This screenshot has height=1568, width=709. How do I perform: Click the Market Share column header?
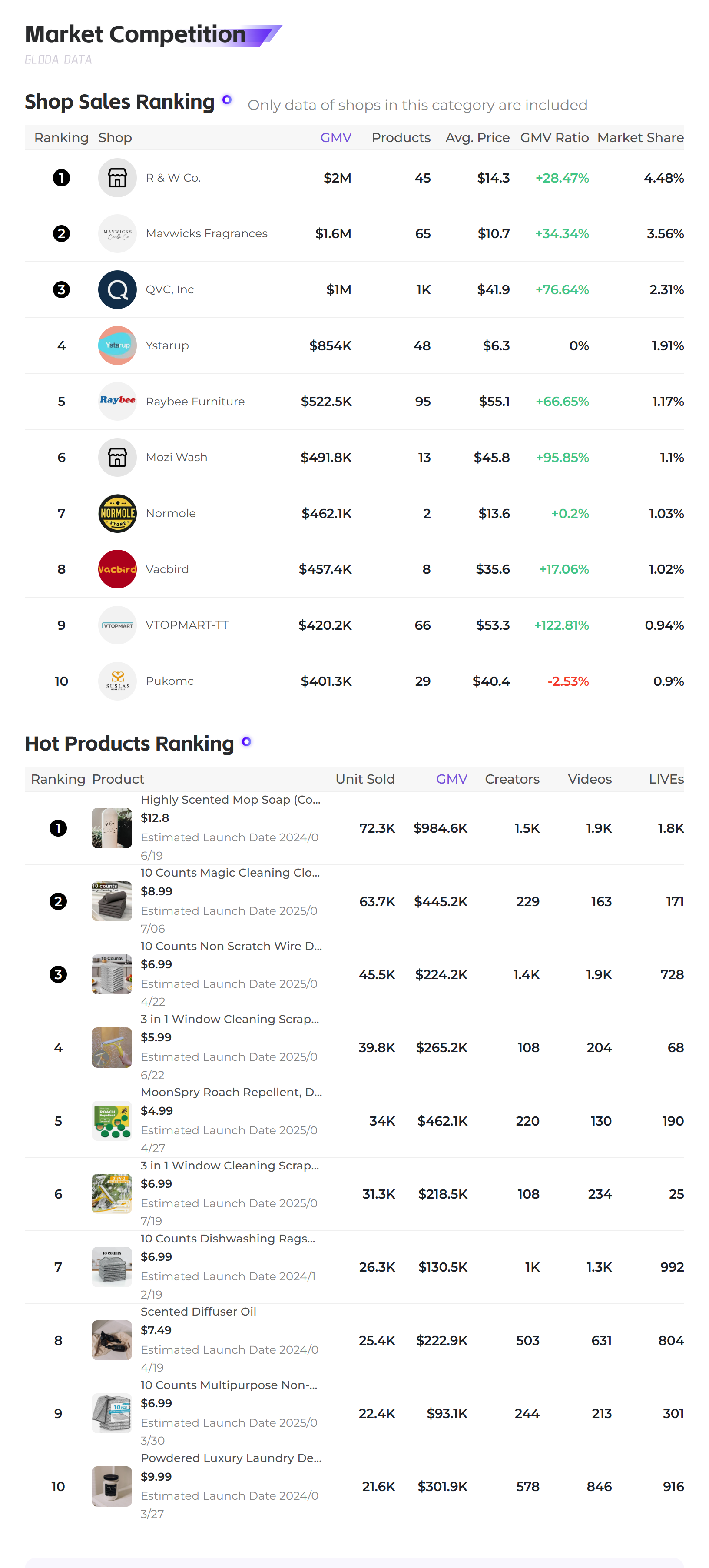click(x=640, y=138)
